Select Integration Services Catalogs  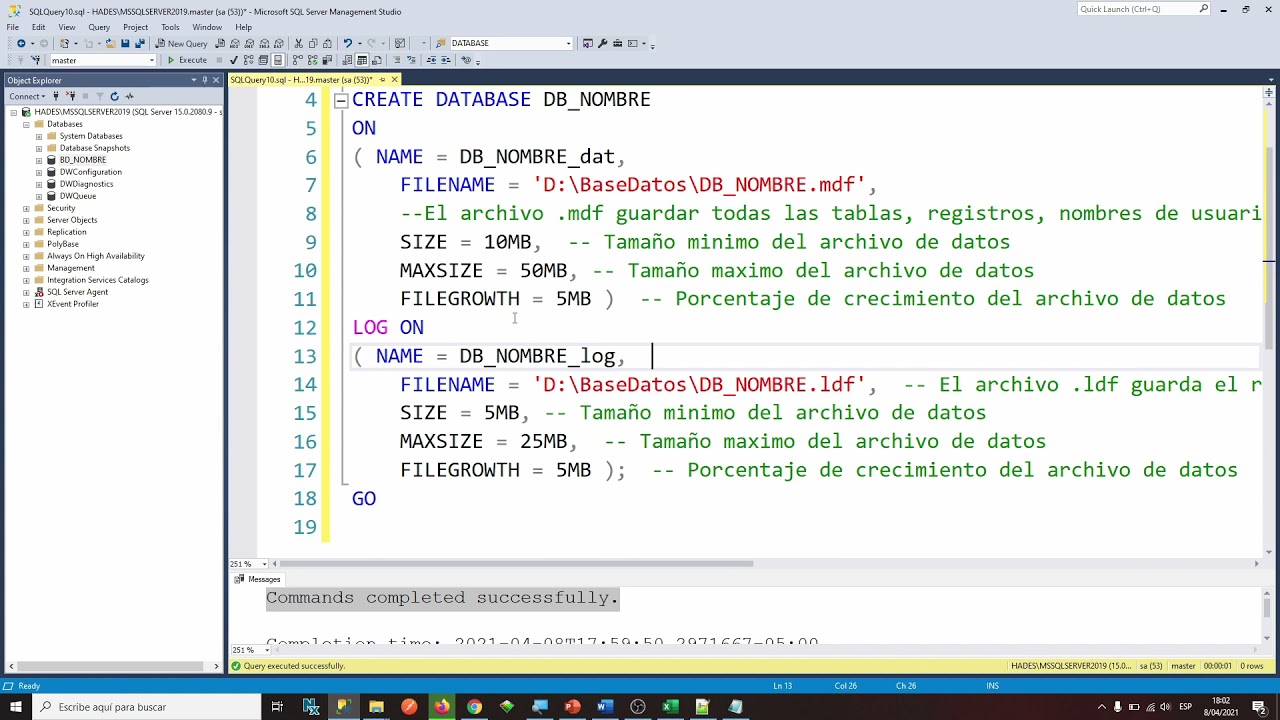pos(97,280)
